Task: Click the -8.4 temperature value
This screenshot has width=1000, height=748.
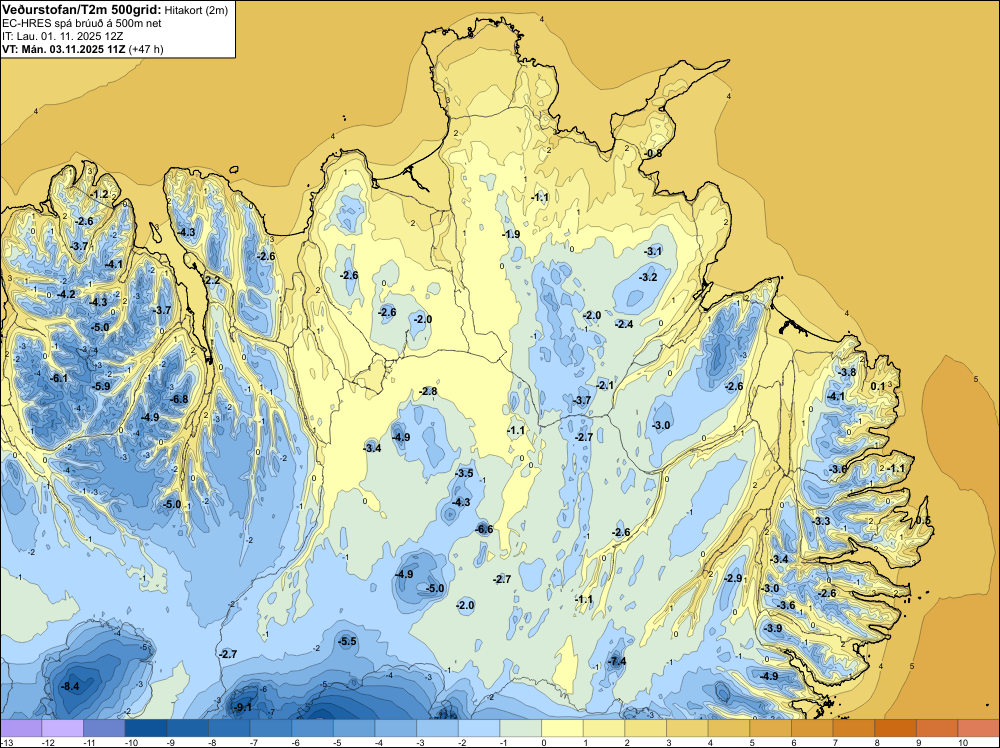Action: click(70, 687)
